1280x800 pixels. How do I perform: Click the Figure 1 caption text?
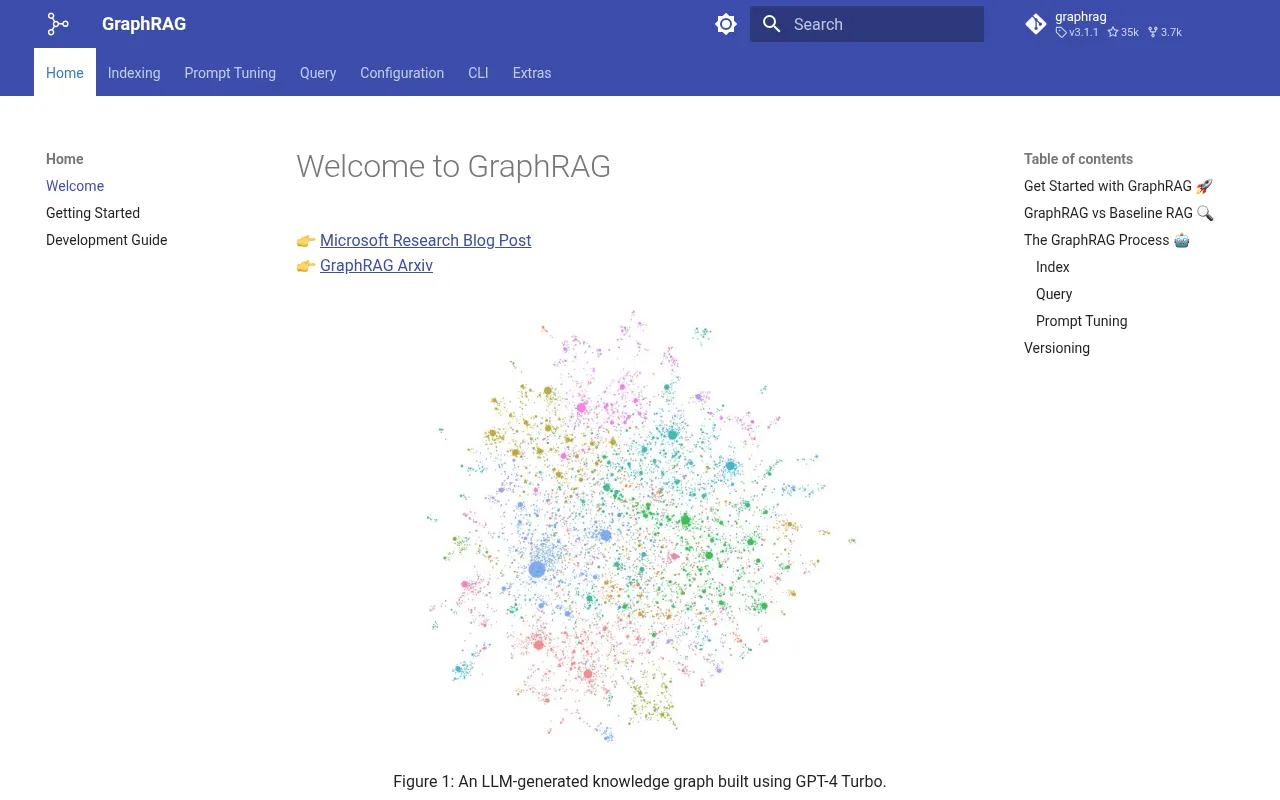click(640, 781)
